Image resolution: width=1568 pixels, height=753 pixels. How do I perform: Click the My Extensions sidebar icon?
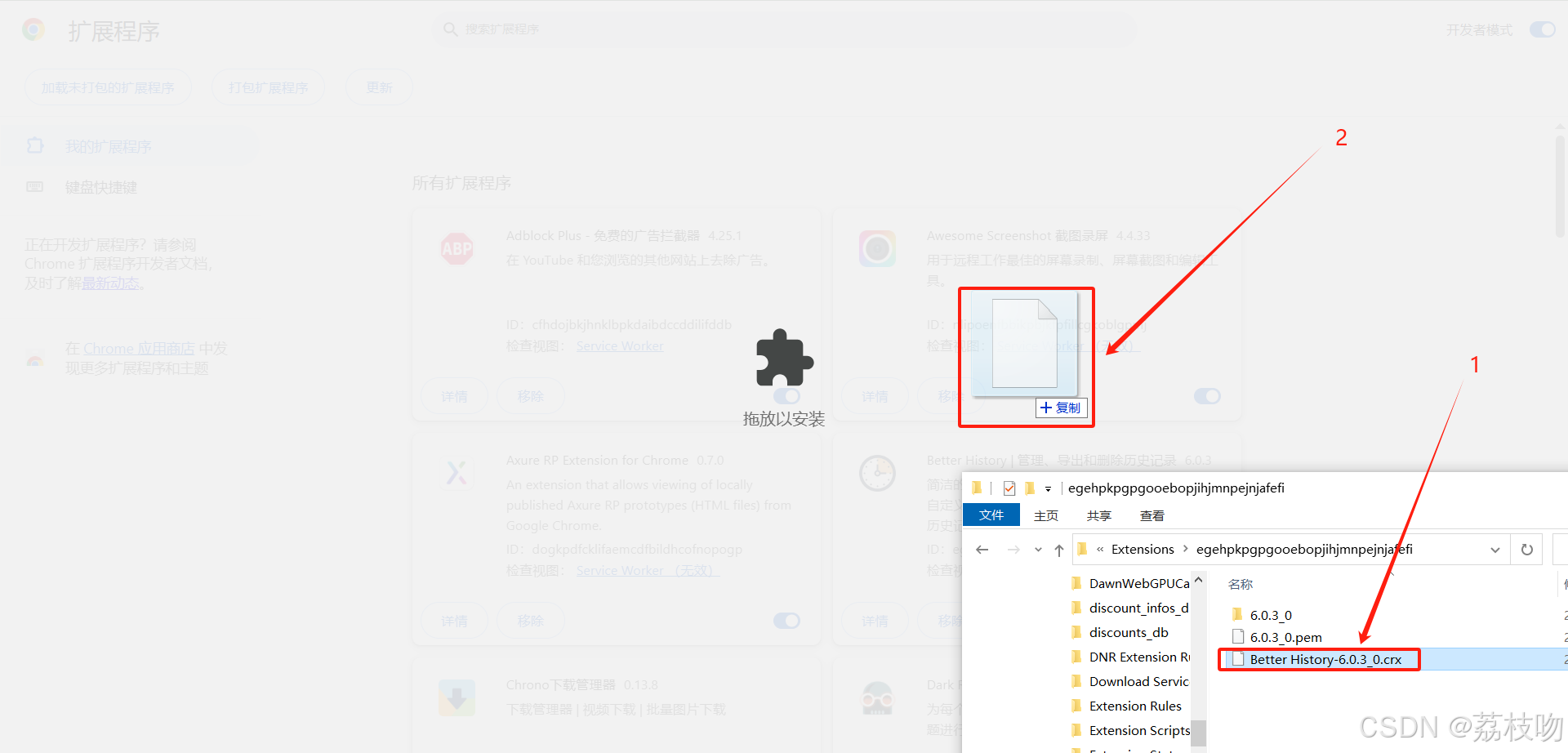35,145
